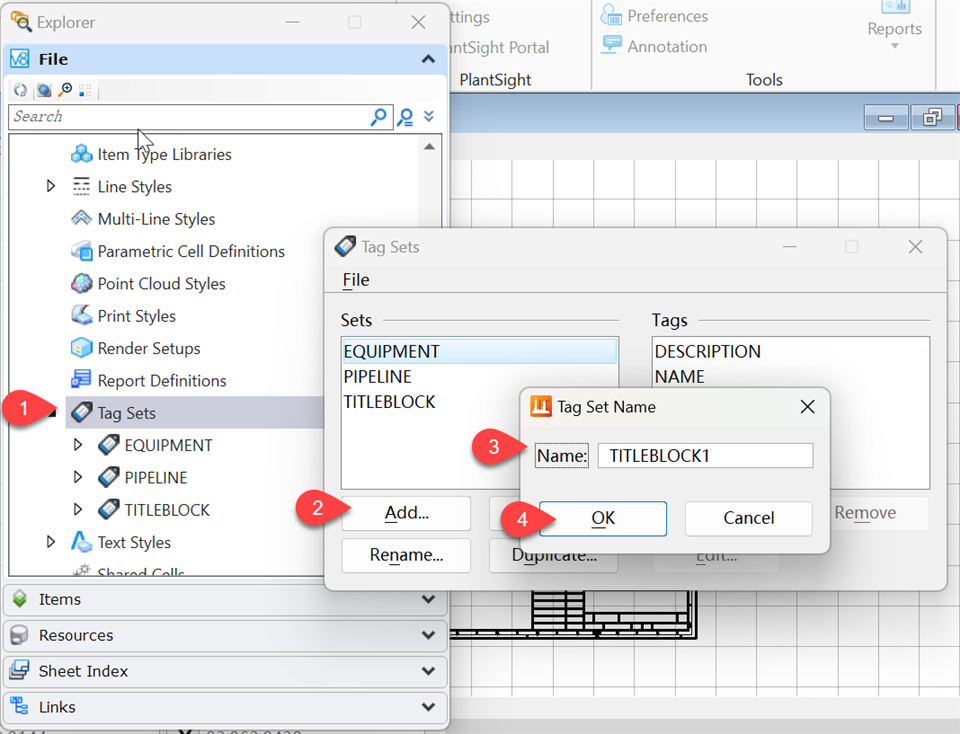This screenshot has height=734, width=960.
Task: Expand the Resources section
Action: (428, 635)
